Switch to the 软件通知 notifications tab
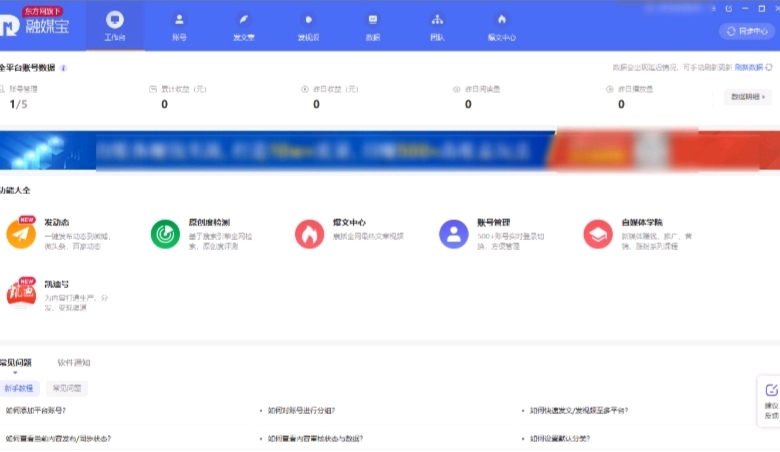 74,362
